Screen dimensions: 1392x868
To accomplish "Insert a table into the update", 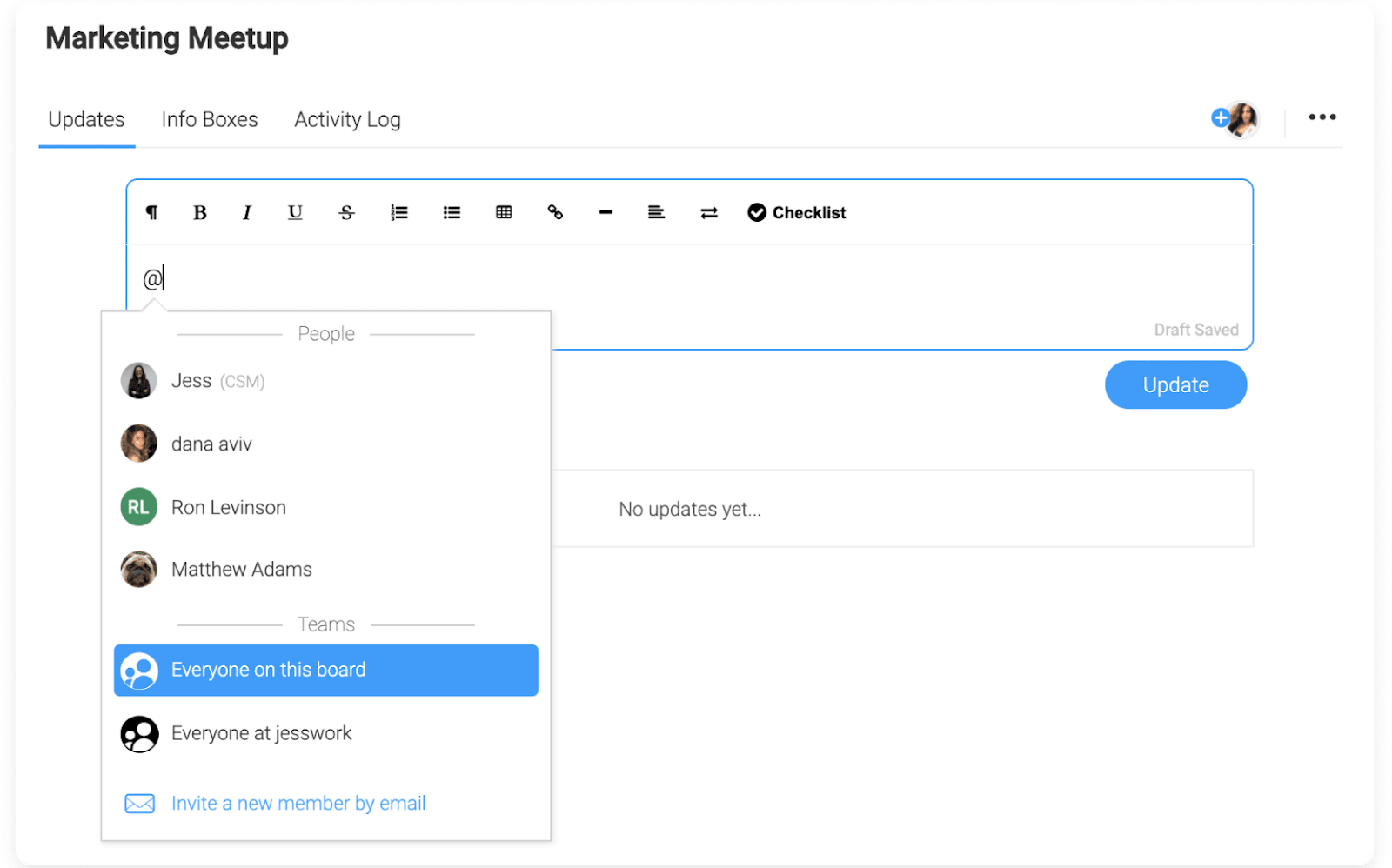I will tap(504, 212).
